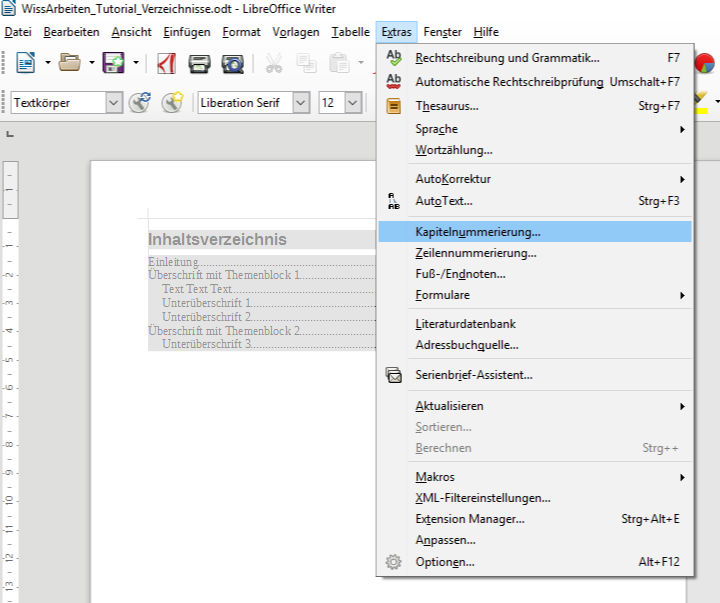This screenshot has width=720, height=603.
Task: Click the Cut scissors icon
Action: pyautogui.click(x=274, y=63)
